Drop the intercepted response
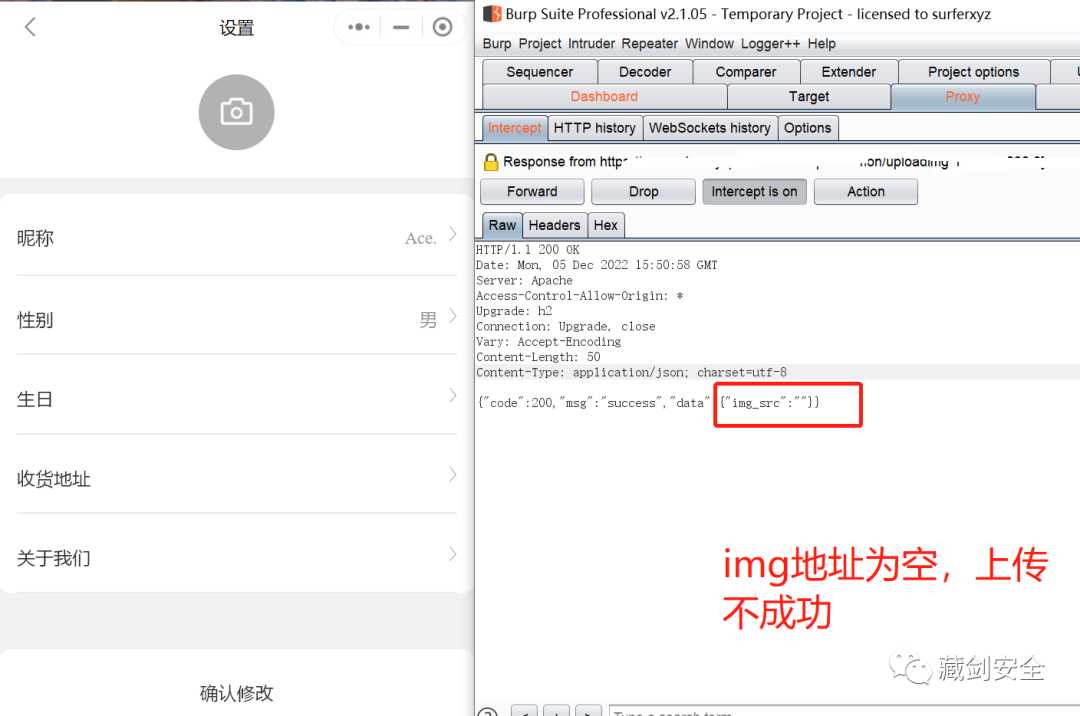 click(x=643, y=191)
